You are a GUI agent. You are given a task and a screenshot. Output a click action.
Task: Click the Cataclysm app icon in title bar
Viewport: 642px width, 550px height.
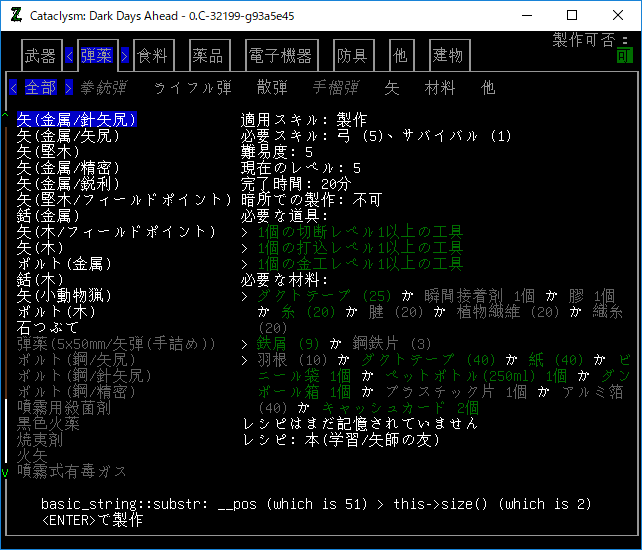[14, 15]
